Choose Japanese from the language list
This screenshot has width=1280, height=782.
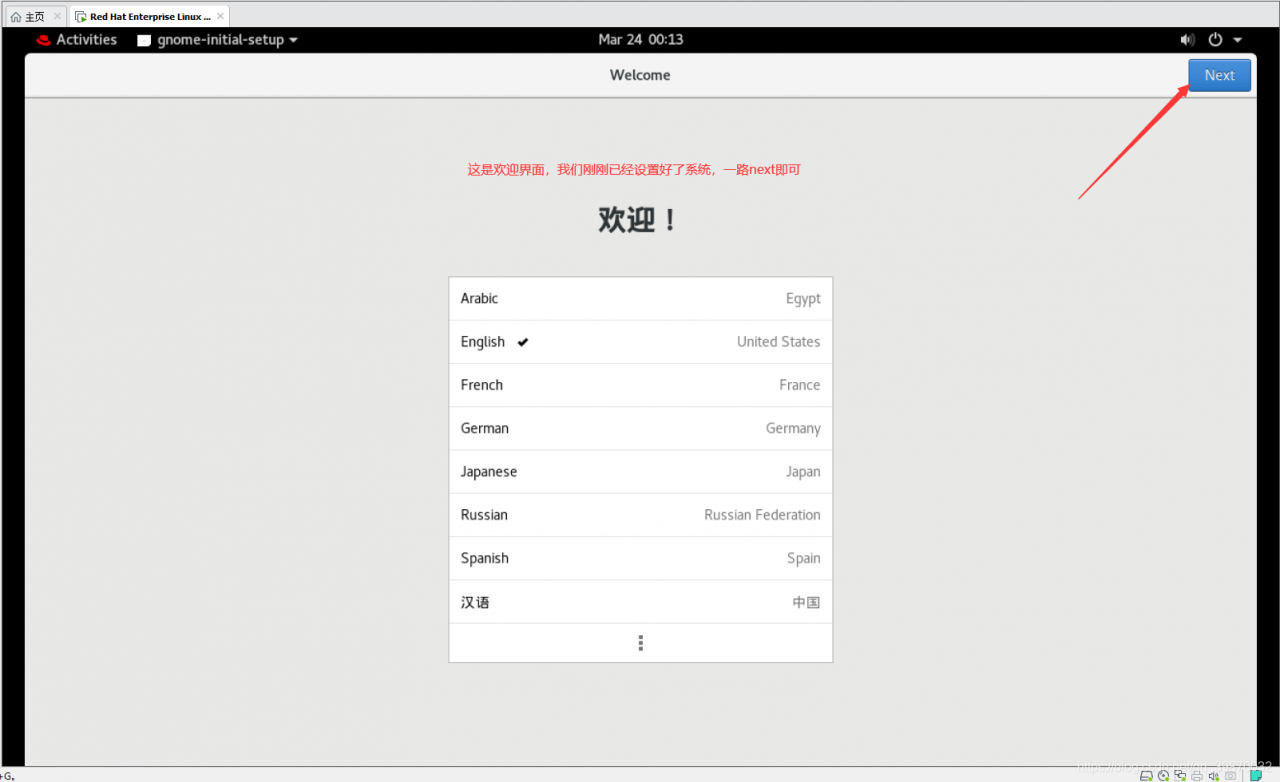(x=640, y=472)
